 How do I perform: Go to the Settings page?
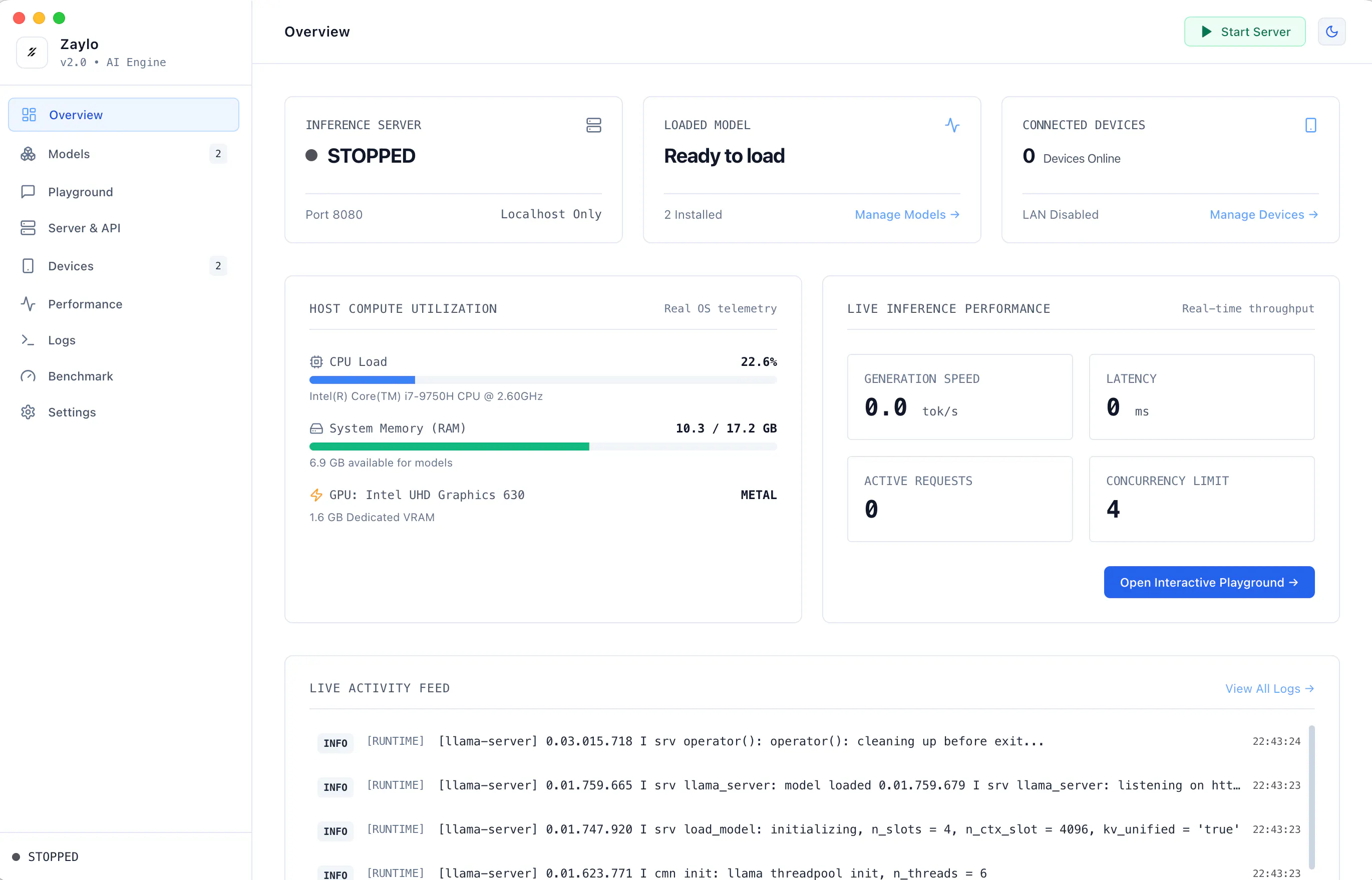click(x=123, y=412)
